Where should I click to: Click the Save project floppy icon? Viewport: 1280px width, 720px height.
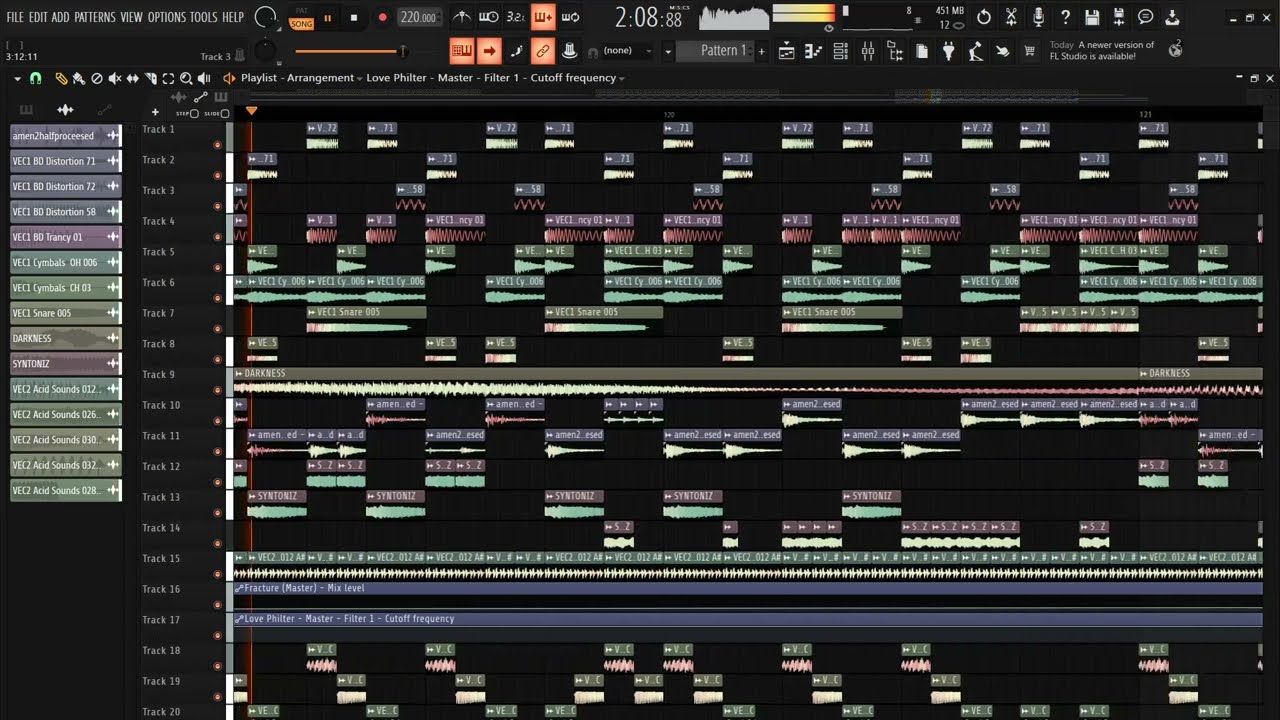pyautogui.click(x=1092, y=17)
